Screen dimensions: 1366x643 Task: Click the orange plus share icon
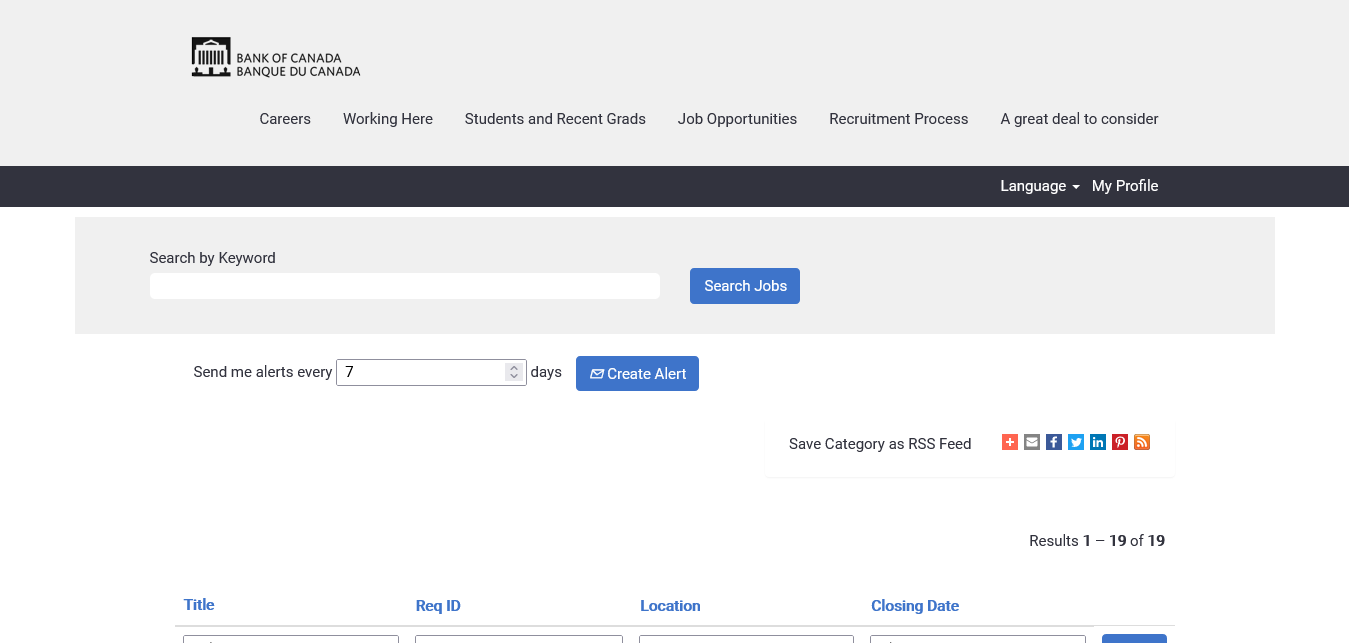pyautogui.click(x=1010, y=442)
